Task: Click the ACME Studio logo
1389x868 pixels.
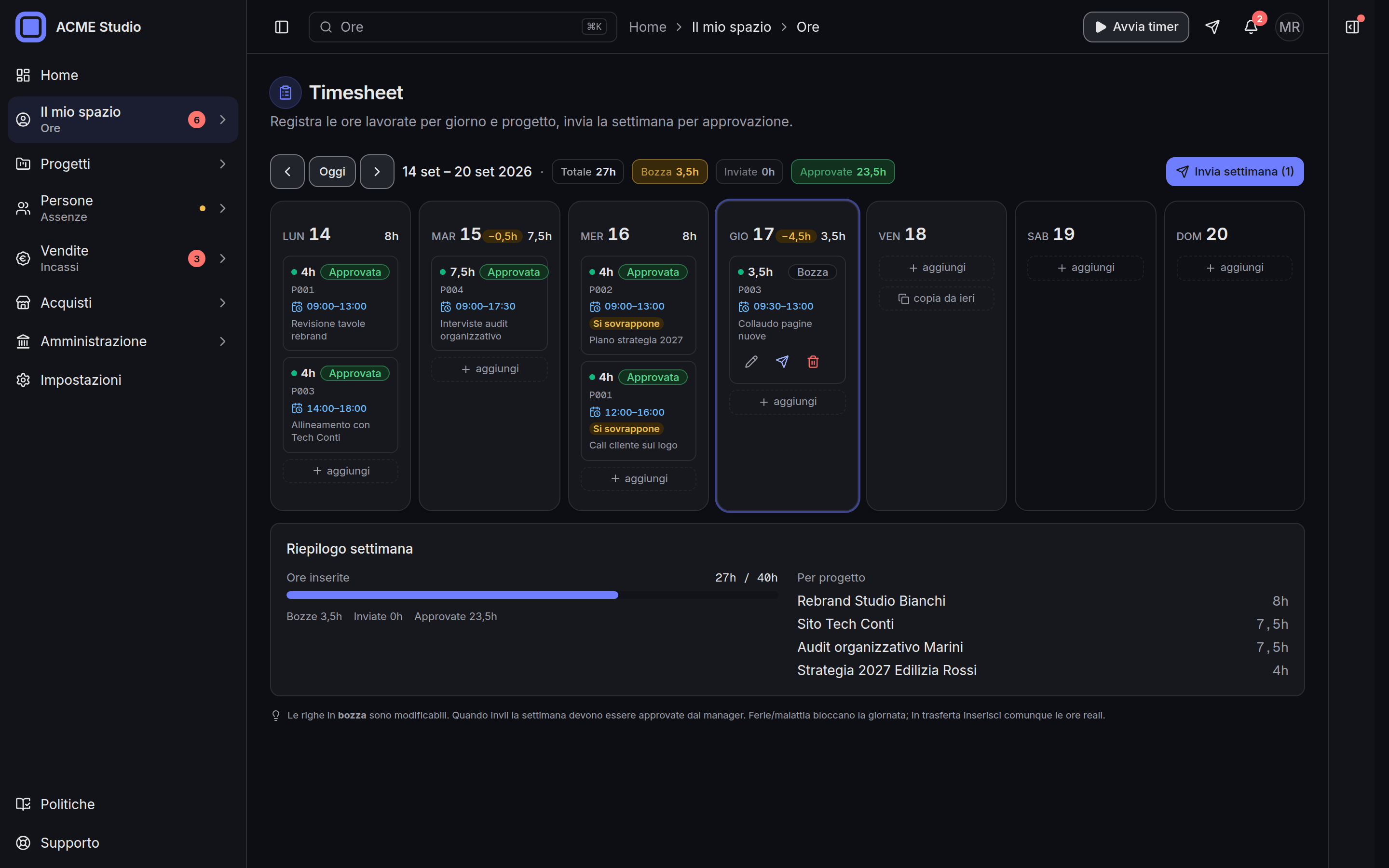Action: [31, 27]
